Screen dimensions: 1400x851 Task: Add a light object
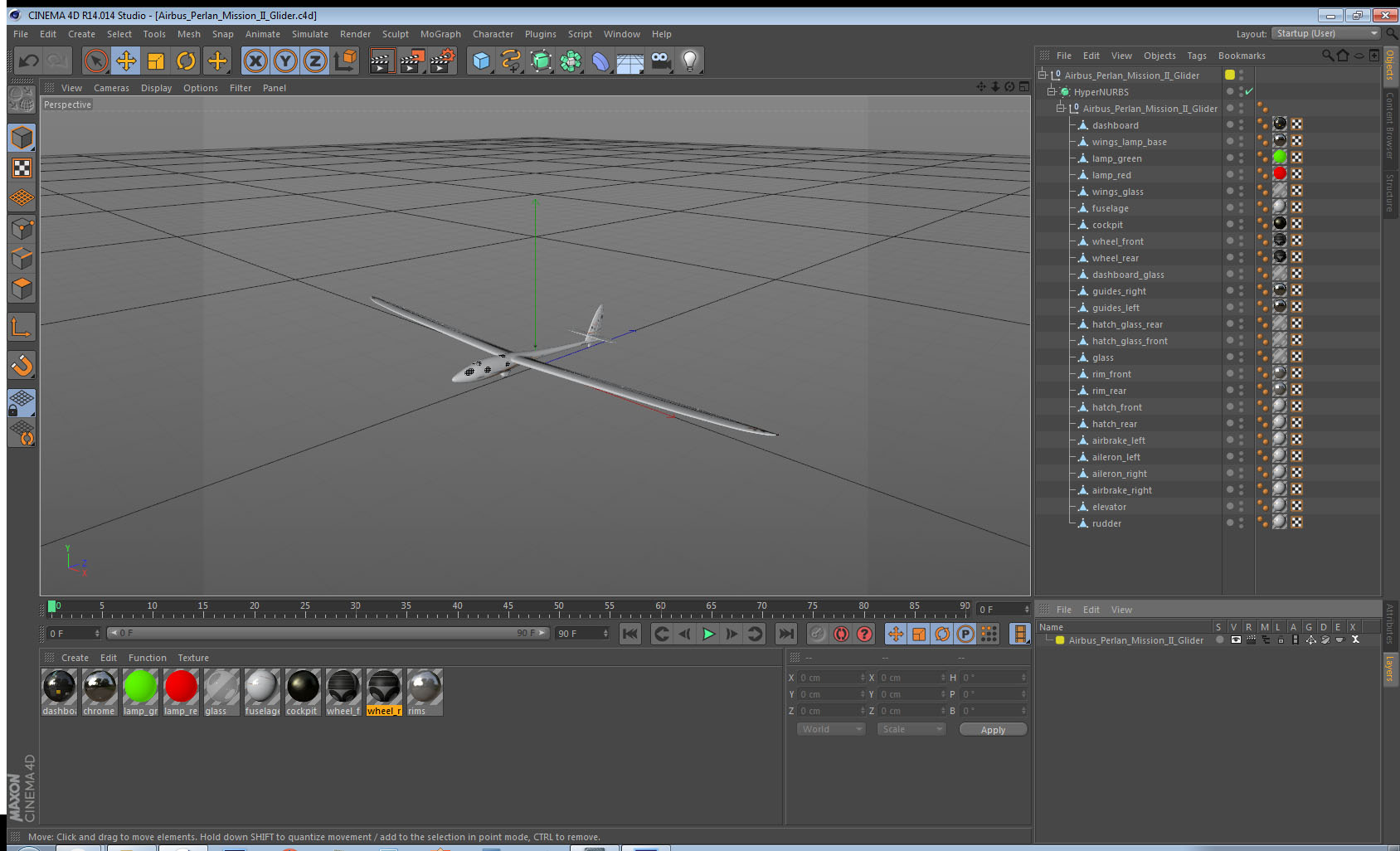[x=690, y=61]
